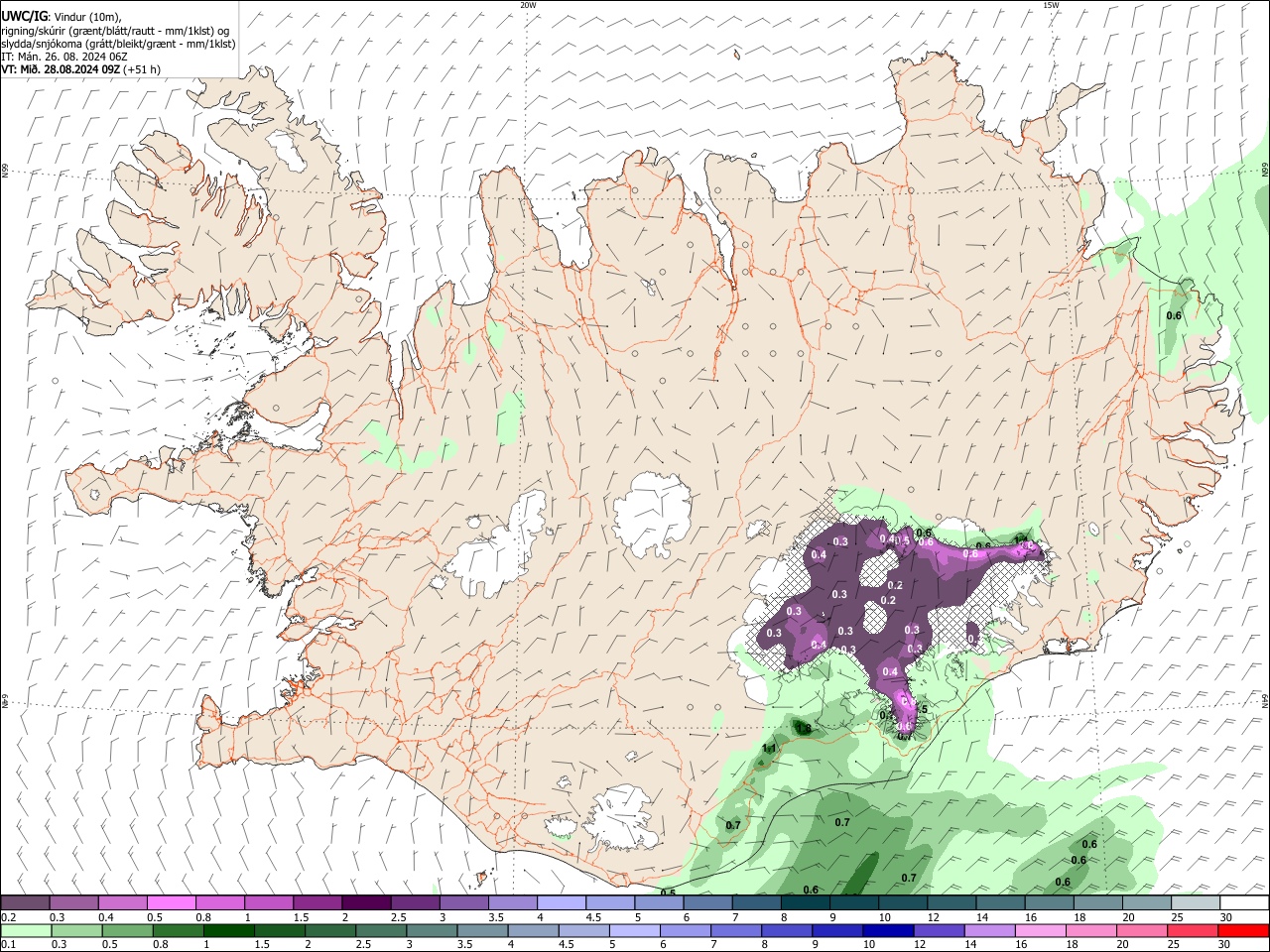Viewport: 1270px width, 952px height.
Task: Click the bright red swatch labelled 30, bottom row
Action: pos(1243,930)
